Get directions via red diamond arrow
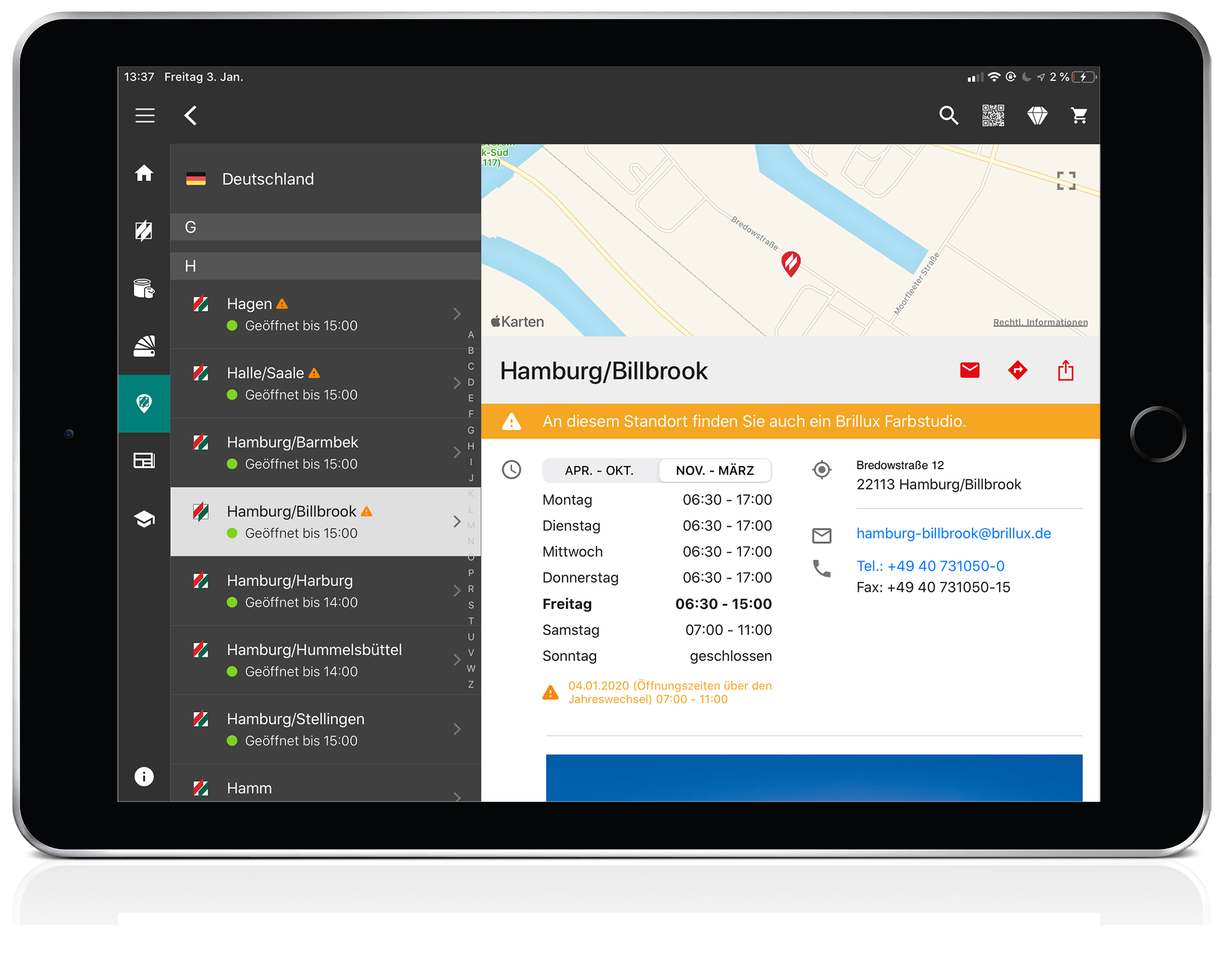Image resolution: width=1225 pixels, height=980 pixels. click(1017, 371)
